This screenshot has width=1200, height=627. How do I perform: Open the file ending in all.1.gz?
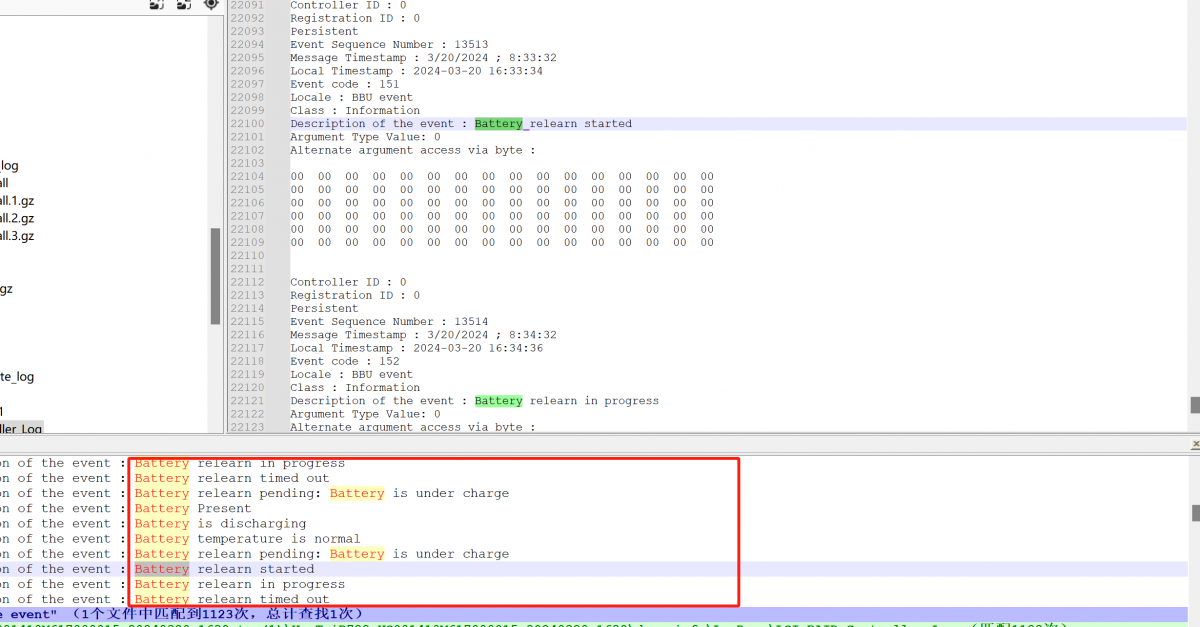17,200
